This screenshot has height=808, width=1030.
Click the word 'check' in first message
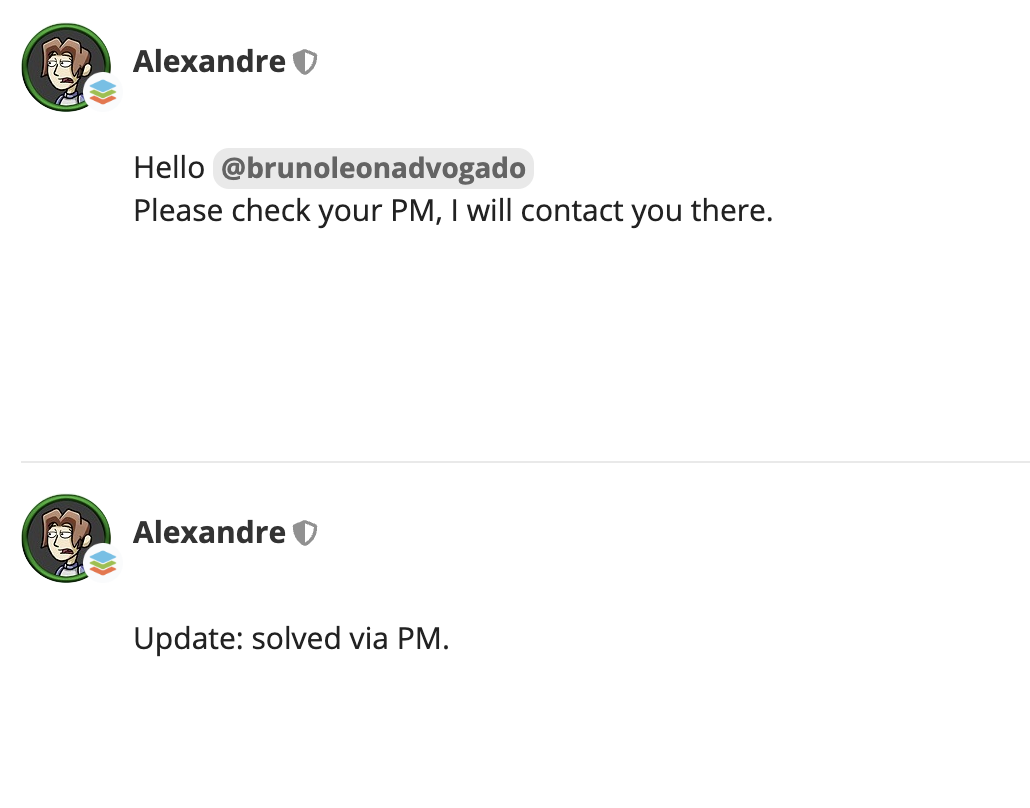point(271,212)
